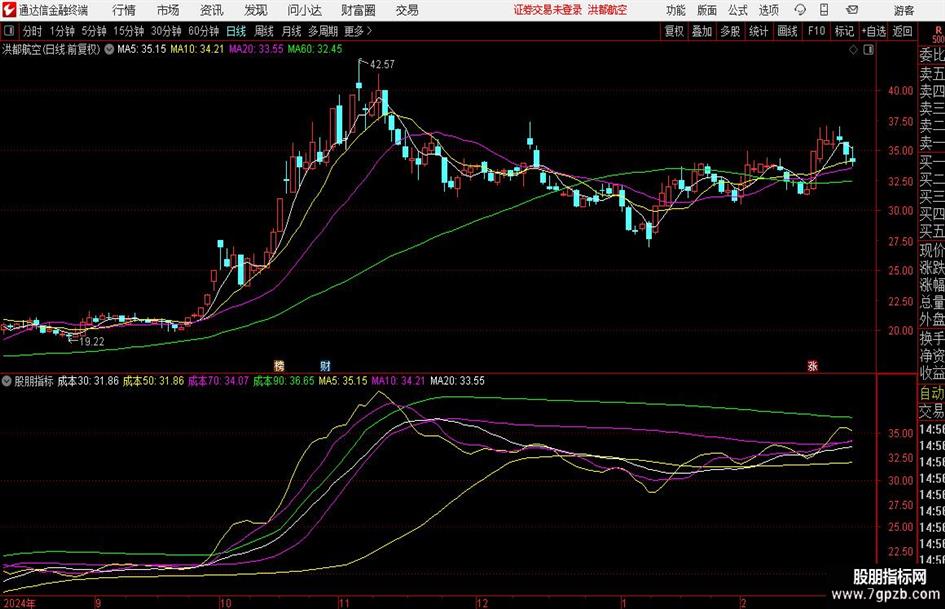Switch to the 30分钟 period tab
Viewport: 945px width, 609px height.
pos(166,31)
